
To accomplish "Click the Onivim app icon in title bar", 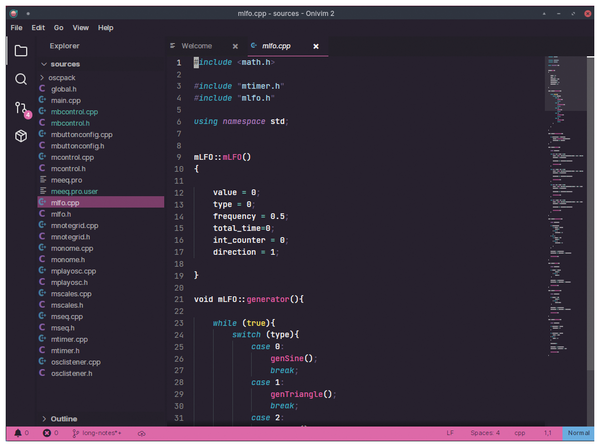I will pos(14,13).
